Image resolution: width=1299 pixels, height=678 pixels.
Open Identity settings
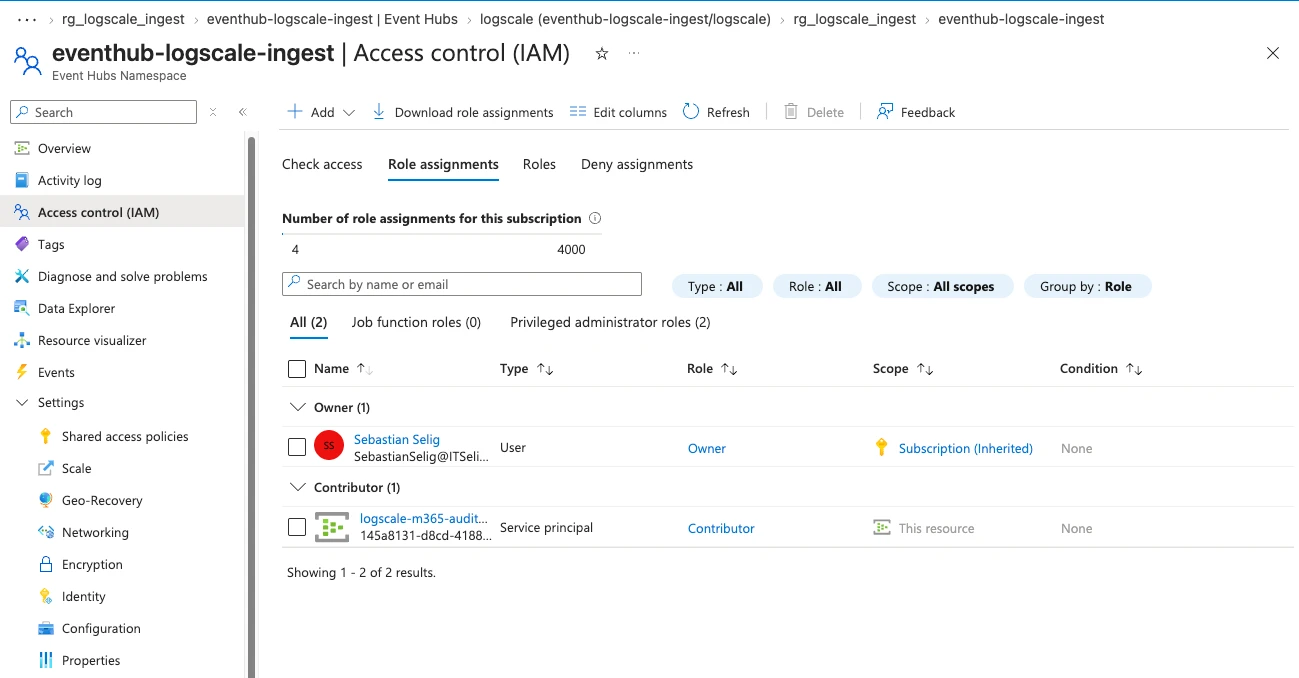pos(83,596)
